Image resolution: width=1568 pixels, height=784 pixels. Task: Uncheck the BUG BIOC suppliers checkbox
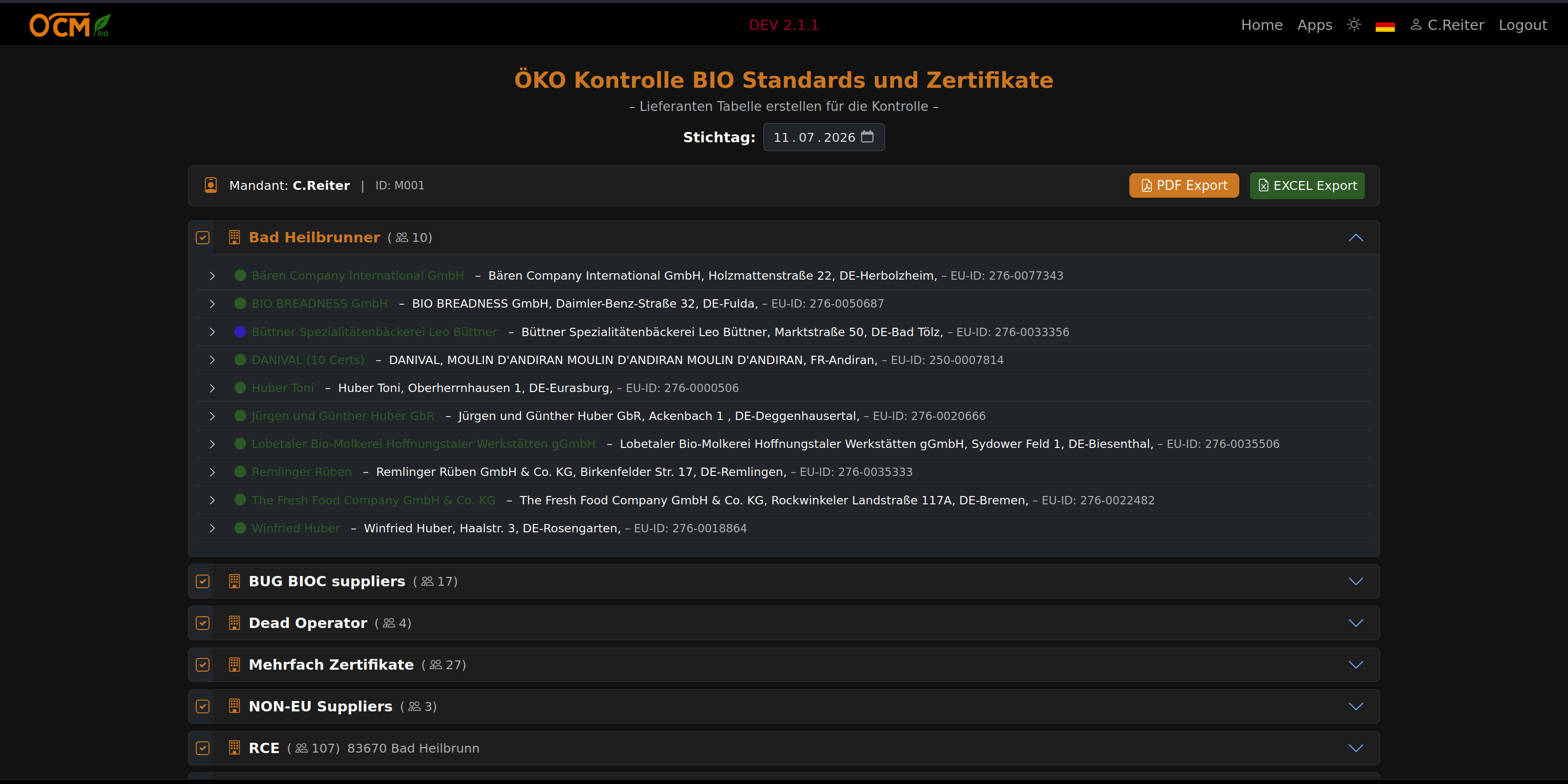pos(203,581)
